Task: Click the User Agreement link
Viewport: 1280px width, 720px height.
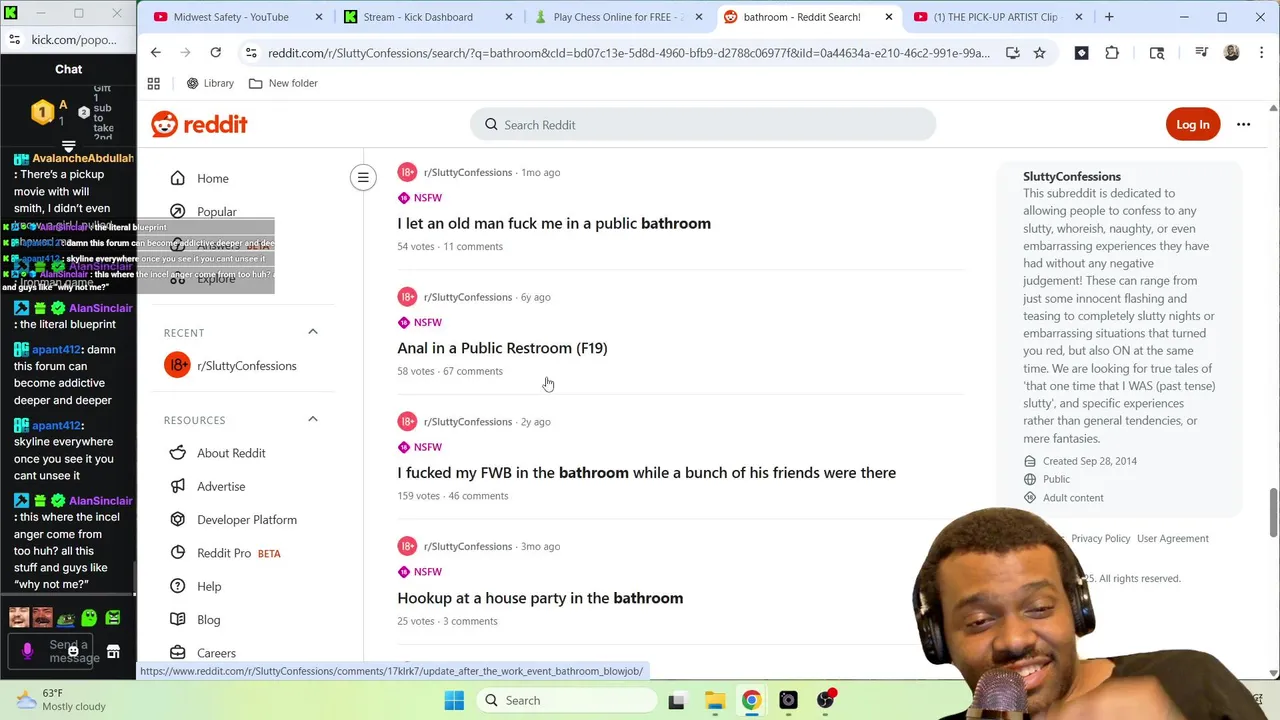Action: 1172,538
